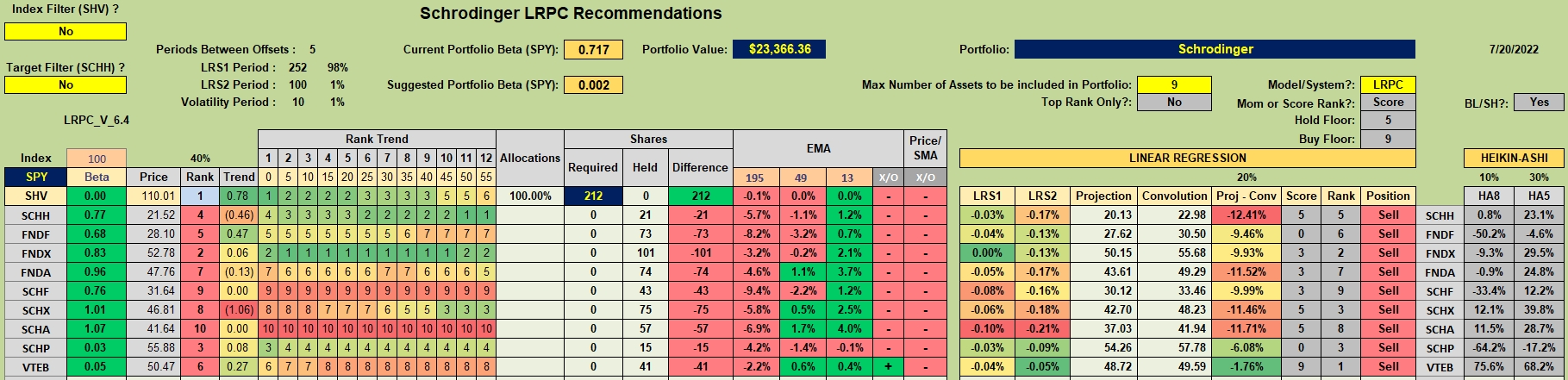Select the Portfolio Value $23,366.36 cell
The width and height of the screenshot is (1568, 380).
779,49
